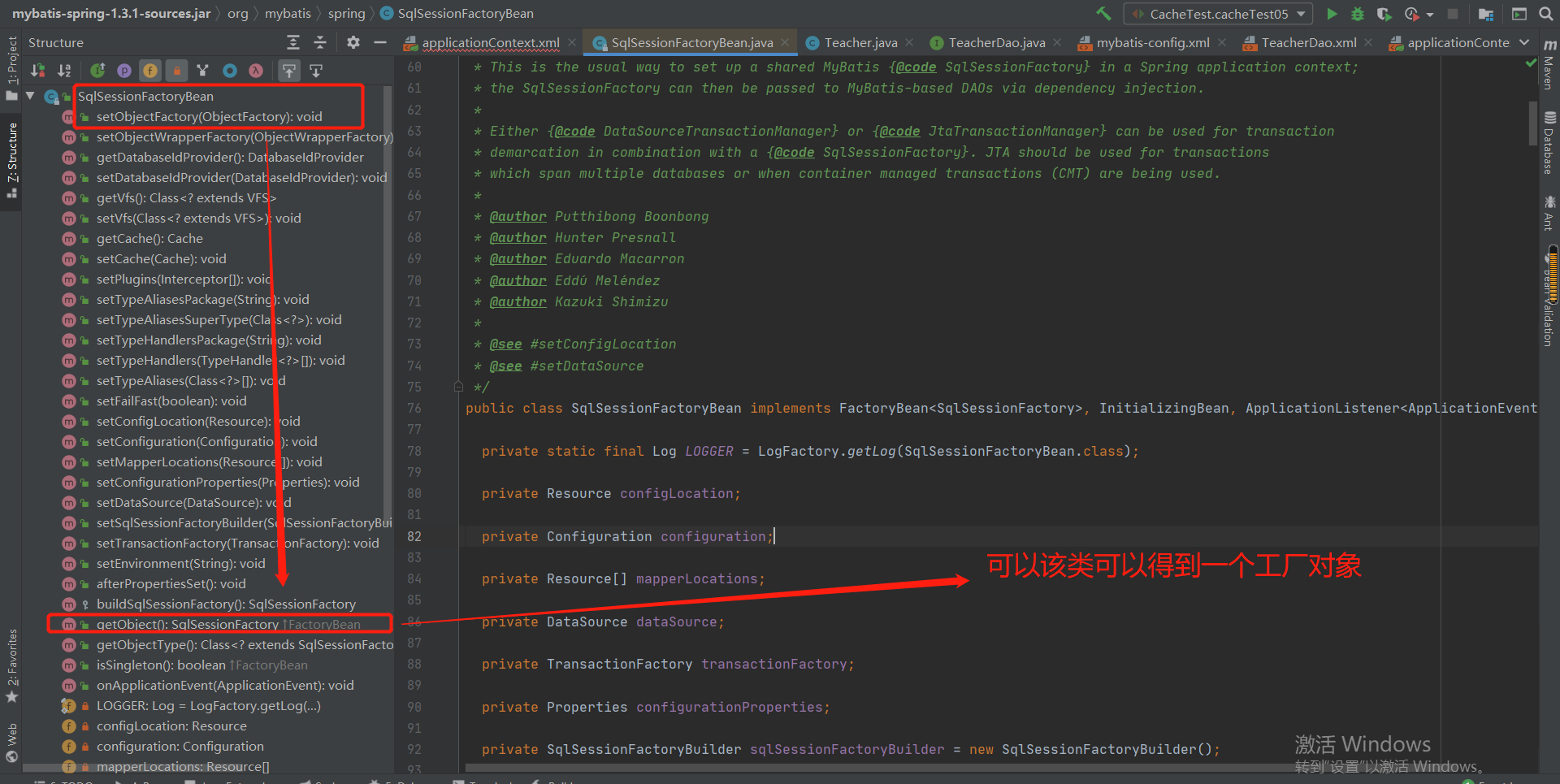1560x784 pixels.
Task: Toggle show anonymous classes blue circle filter
Action: pyautogui.click(x=230, y=71)
